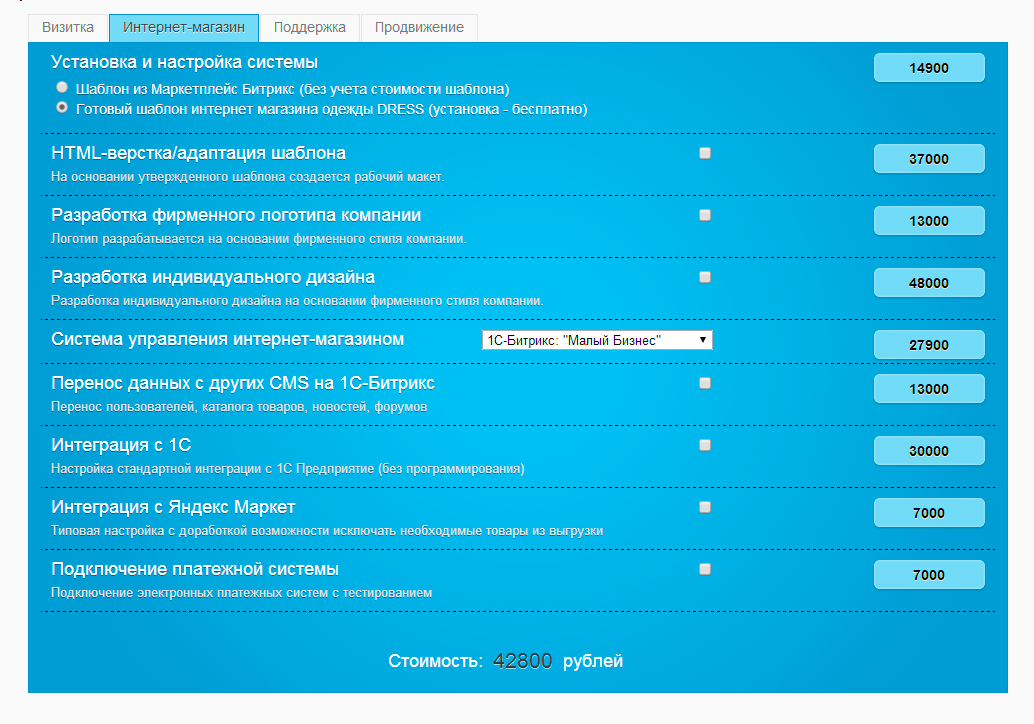Open the 1С-Битрикс edition dropdown
The height and width of the screenshot is (724, 1034).
tap(597, 340)
